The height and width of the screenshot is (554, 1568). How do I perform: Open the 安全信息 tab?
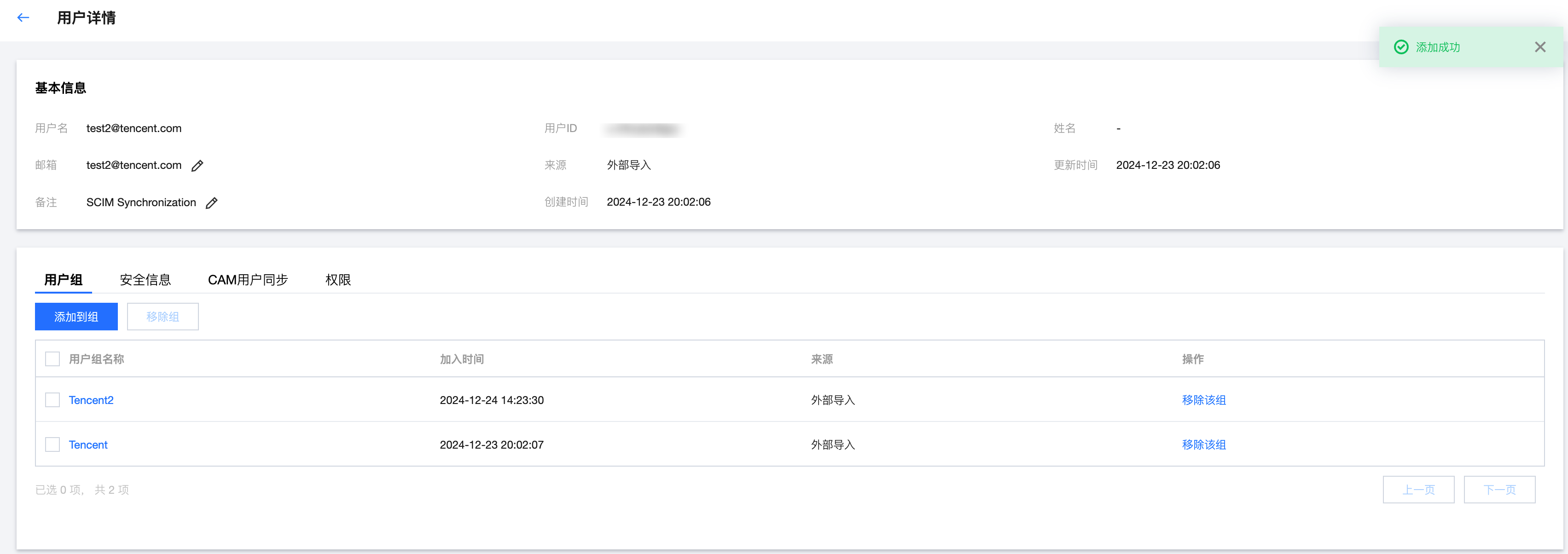145,280
